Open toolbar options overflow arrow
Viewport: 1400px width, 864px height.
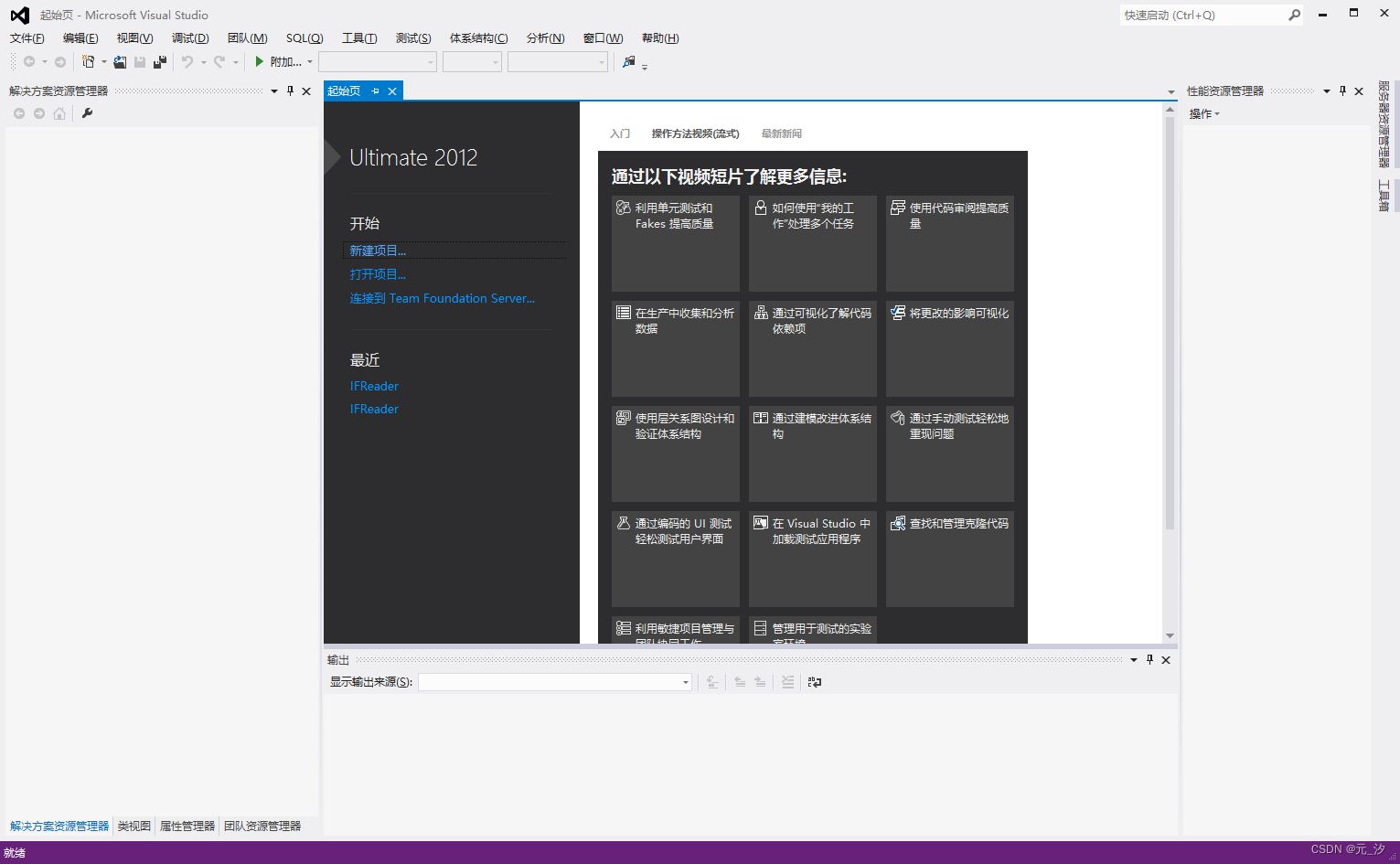click(645, 66)
